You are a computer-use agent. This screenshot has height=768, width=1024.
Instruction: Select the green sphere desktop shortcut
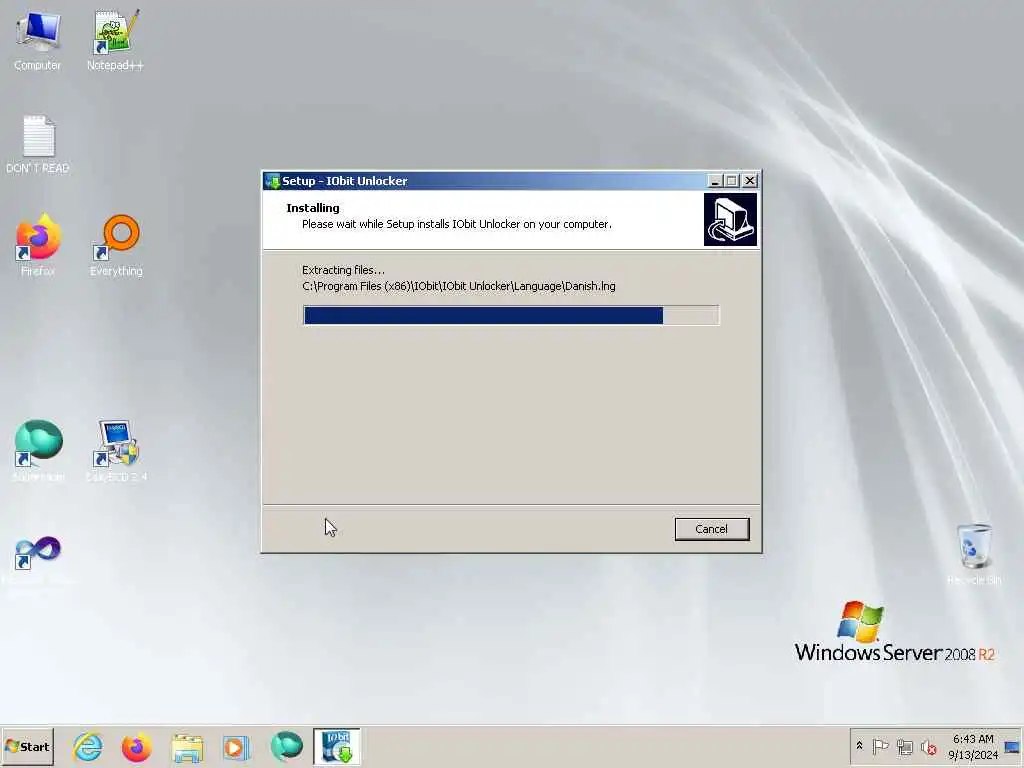pos(38,451)
